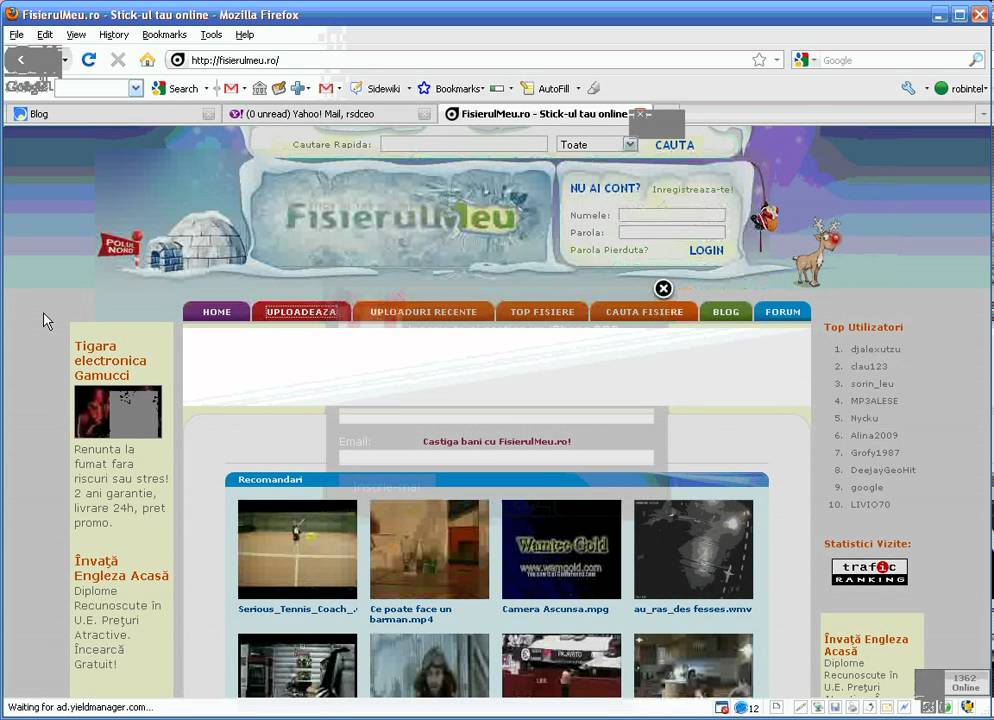Switch to the Blog tab
The image size is (994, 720).
tap(112, 114)
